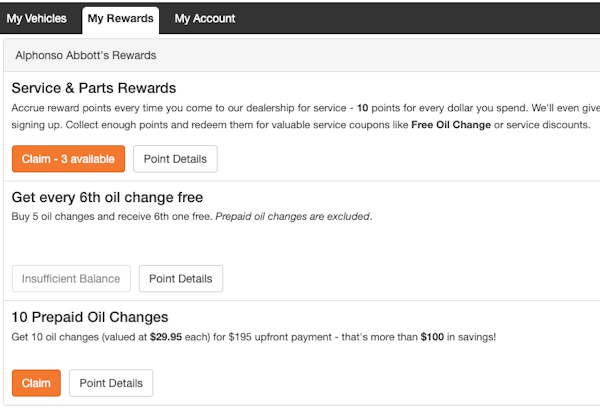The height and width of the screenshot is (409, 600).
Task: Click the Alphonso Abbott's Rewards panel header
Action: (x=85, y=56)
